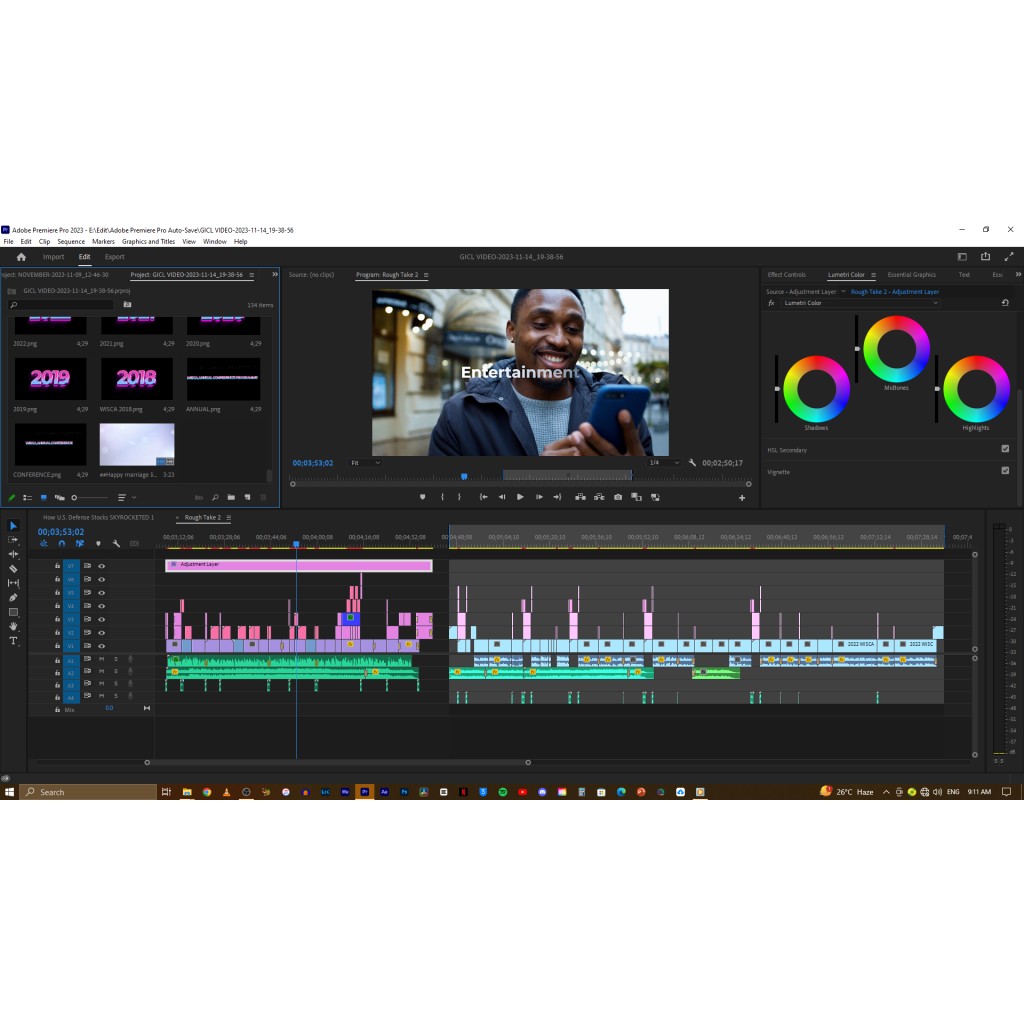Select the Razor tool in the timeline toolbar
Viewport: 1024px width, 1024px height.
14,569
